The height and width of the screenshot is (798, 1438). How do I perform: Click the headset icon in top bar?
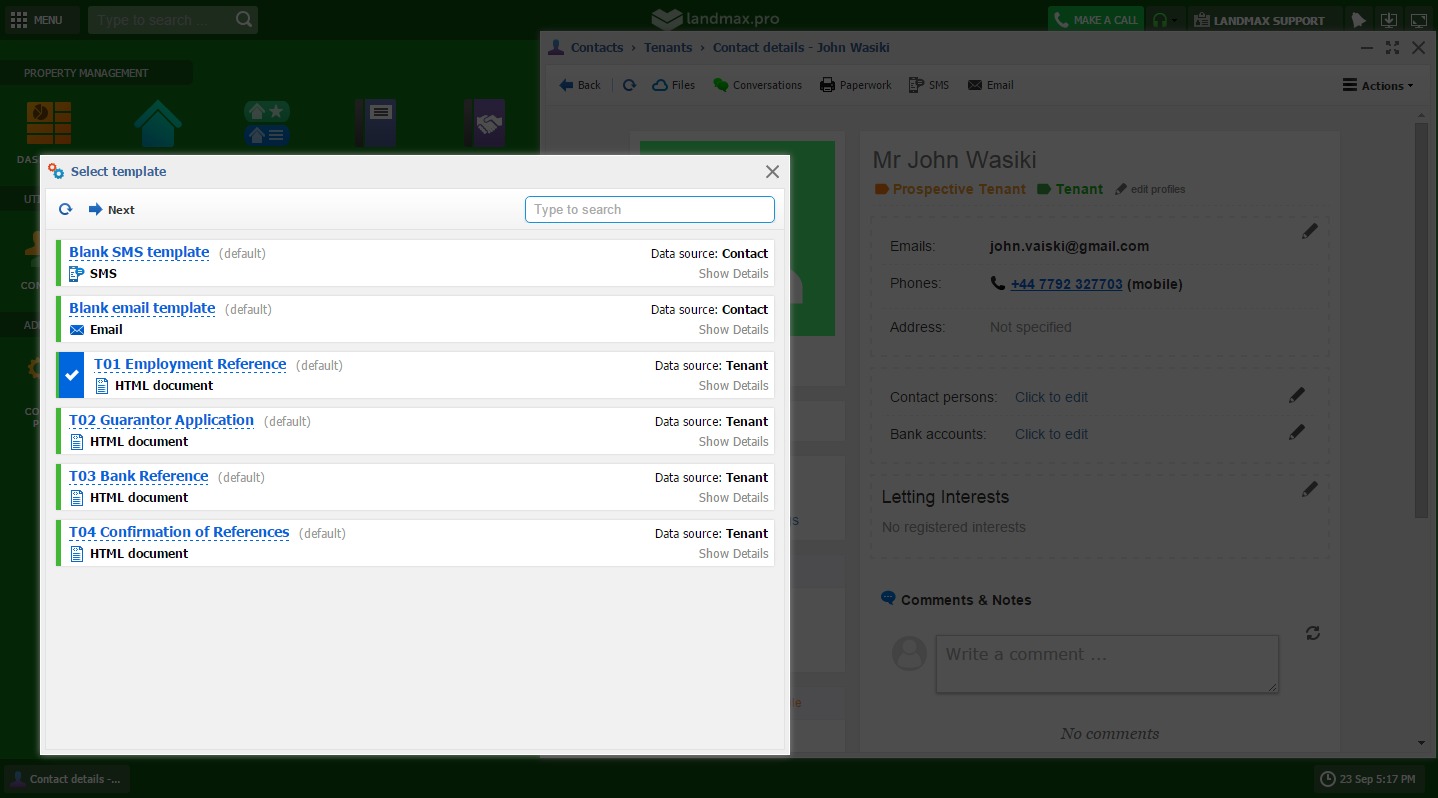click(x=1160, y=20)
